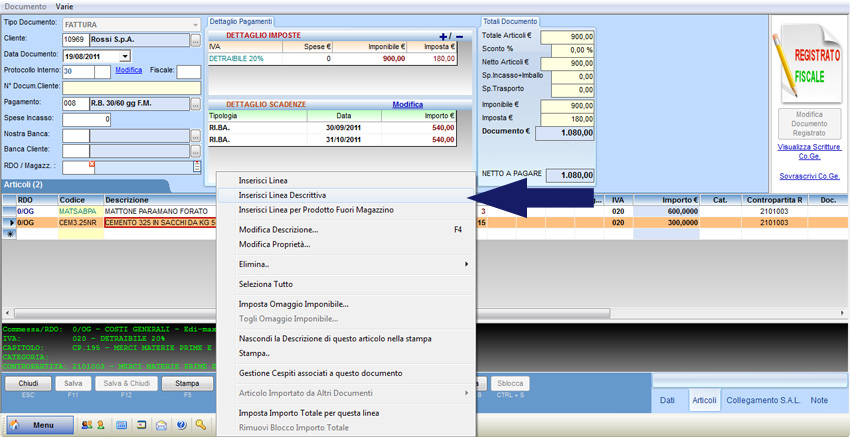The width and height of the screenshot is (850, 437).
Task: Click the users icon in bottom toolbar
Action: pyautogui.click(x=86, y=425)
